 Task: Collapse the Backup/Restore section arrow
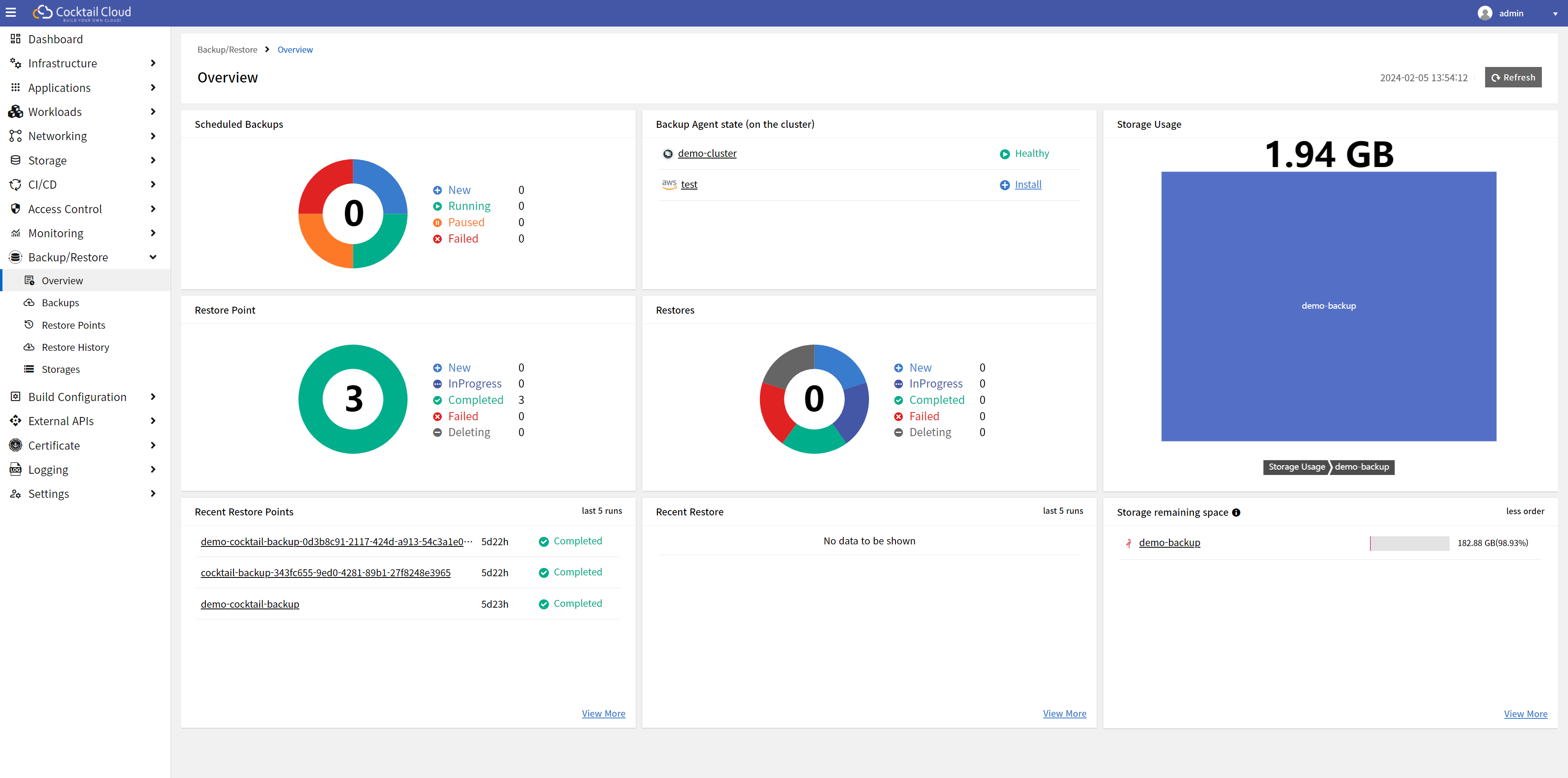pos(153,258)
